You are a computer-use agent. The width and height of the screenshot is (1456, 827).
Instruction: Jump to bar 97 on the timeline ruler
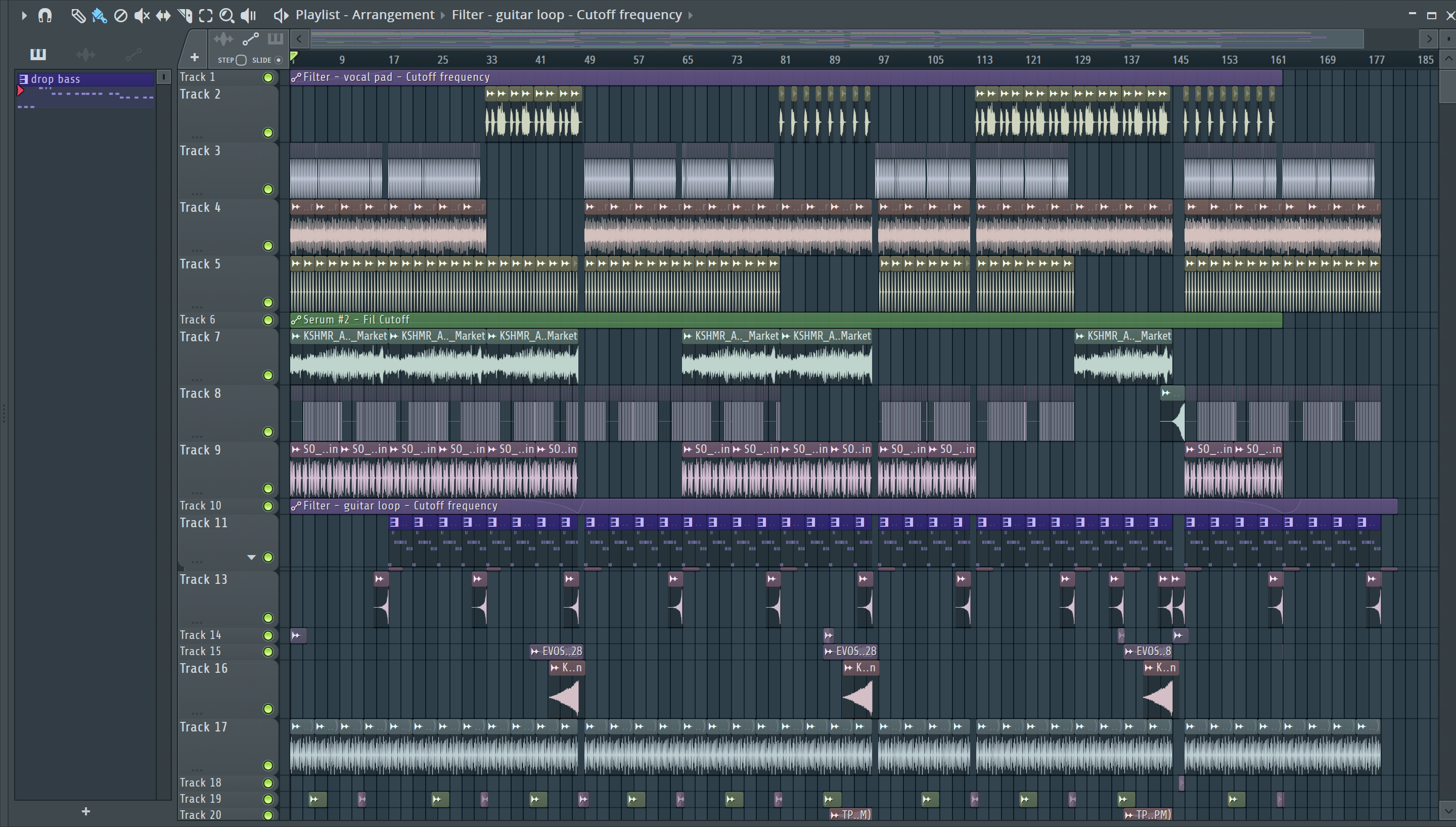tap(884, 60)
